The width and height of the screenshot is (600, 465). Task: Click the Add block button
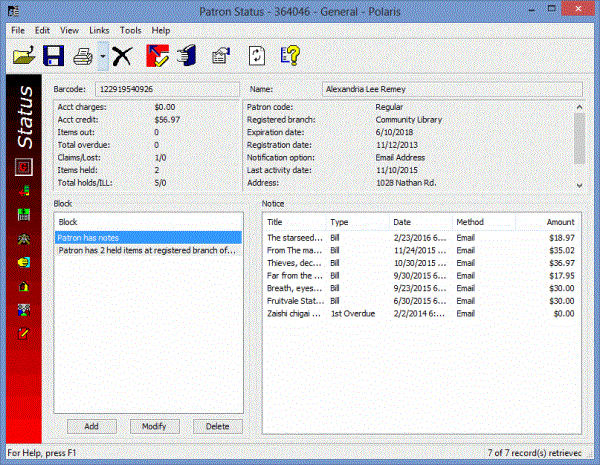(x=91, y=426)
